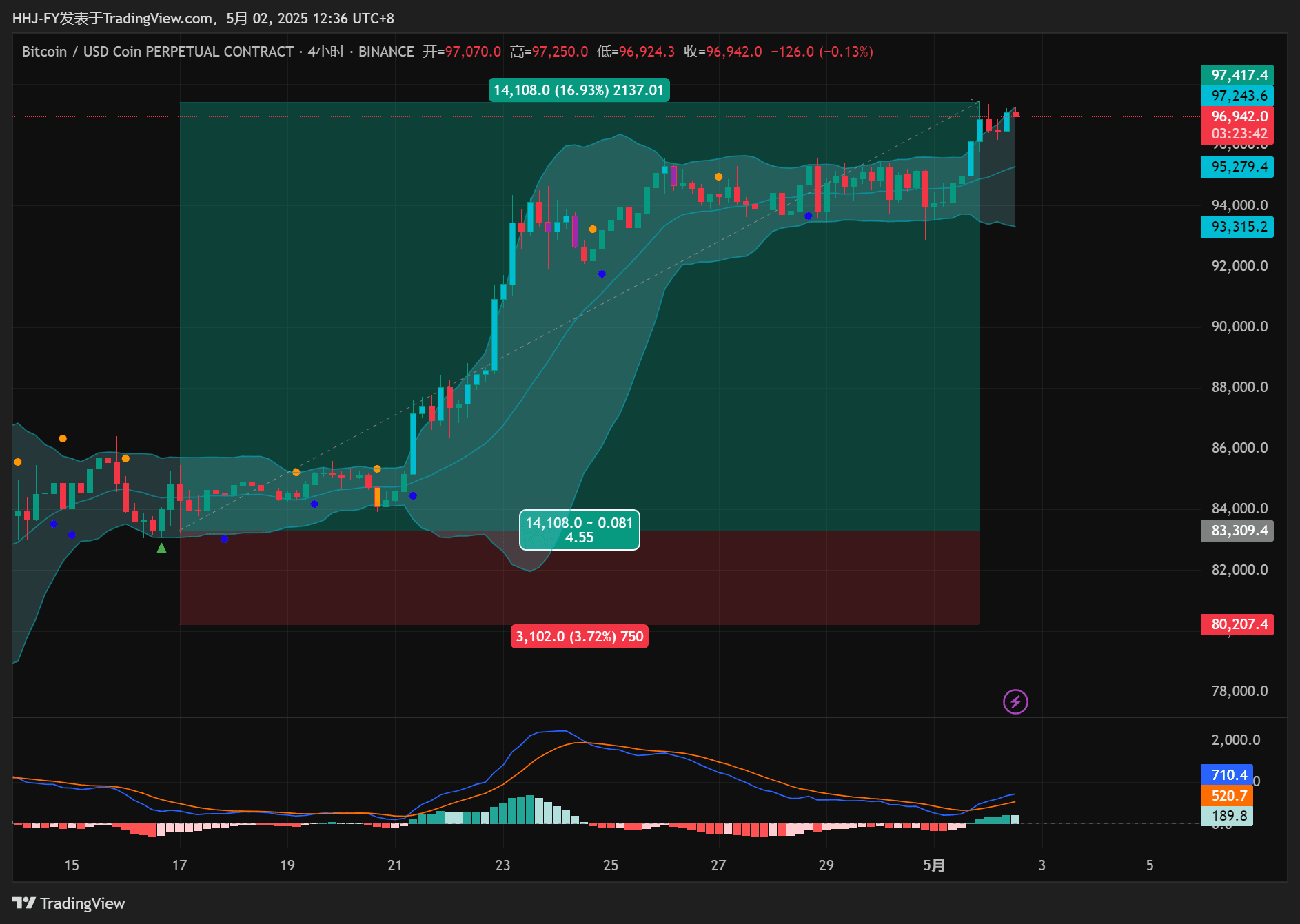Select the position label 14,108.0 ~ 0.081 4.55
This screenshot has width=1300, height=924.
coord(580,530)
